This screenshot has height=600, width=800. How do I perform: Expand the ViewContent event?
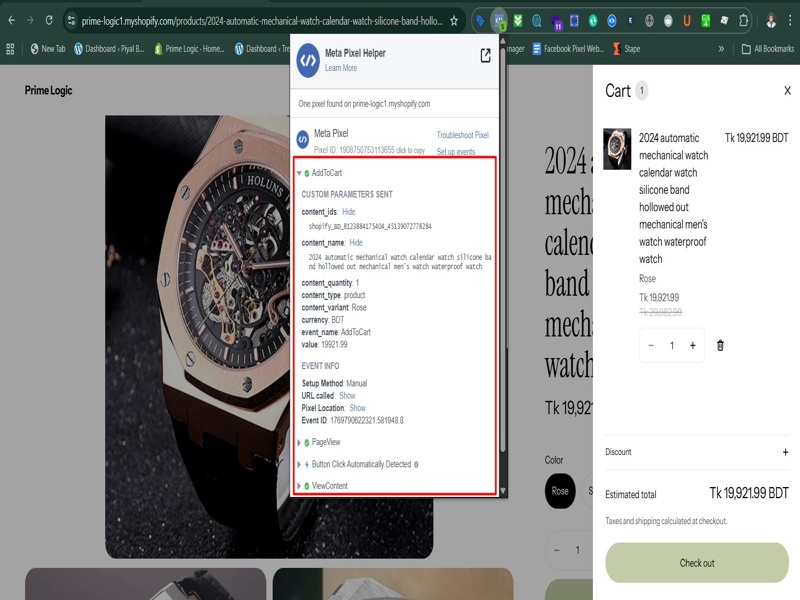click(299, 486)
